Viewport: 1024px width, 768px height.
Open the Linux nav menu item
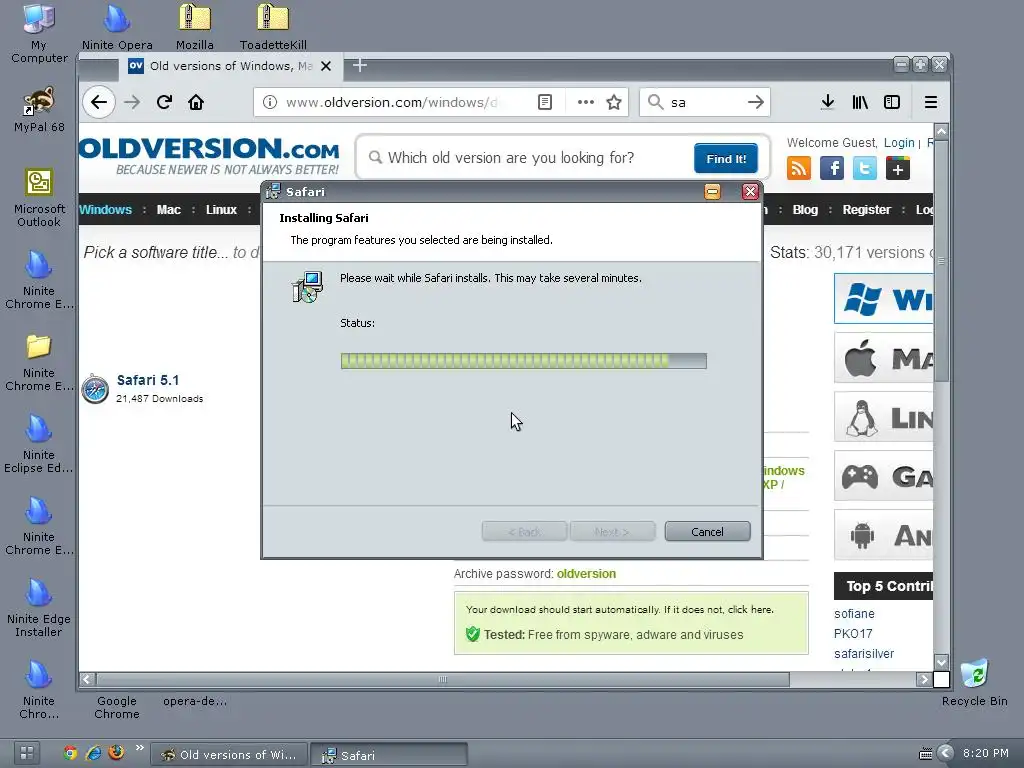(221, 210)
